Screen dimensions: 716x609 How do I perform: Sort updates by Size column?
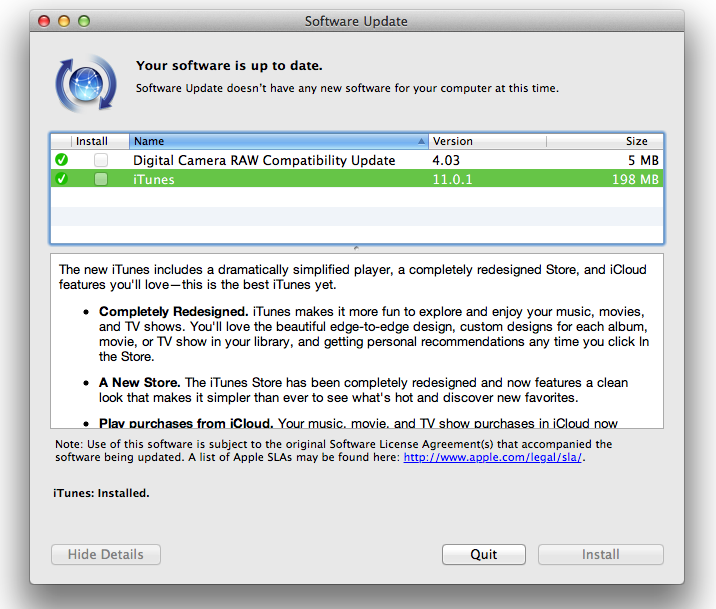[x=604, y=141]
